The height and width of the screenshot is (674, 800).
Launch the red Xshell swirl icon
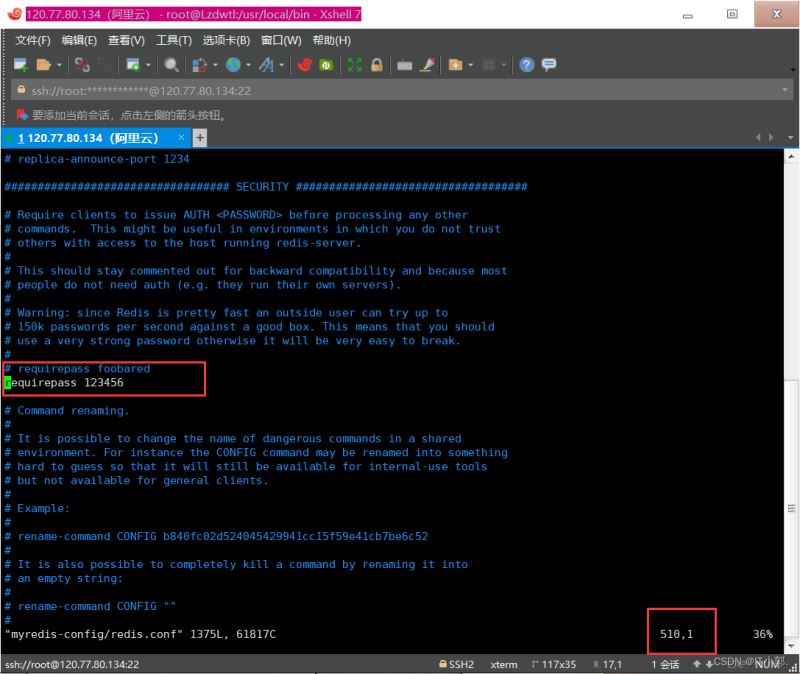coord(305,65)
